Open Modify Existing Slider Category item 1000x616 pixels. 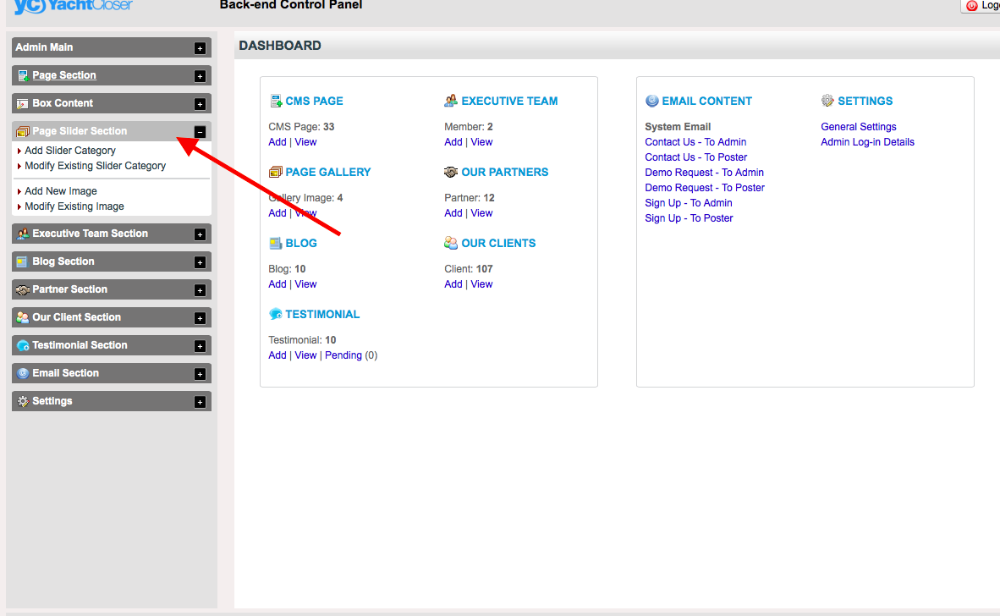[x=95, y=166]
